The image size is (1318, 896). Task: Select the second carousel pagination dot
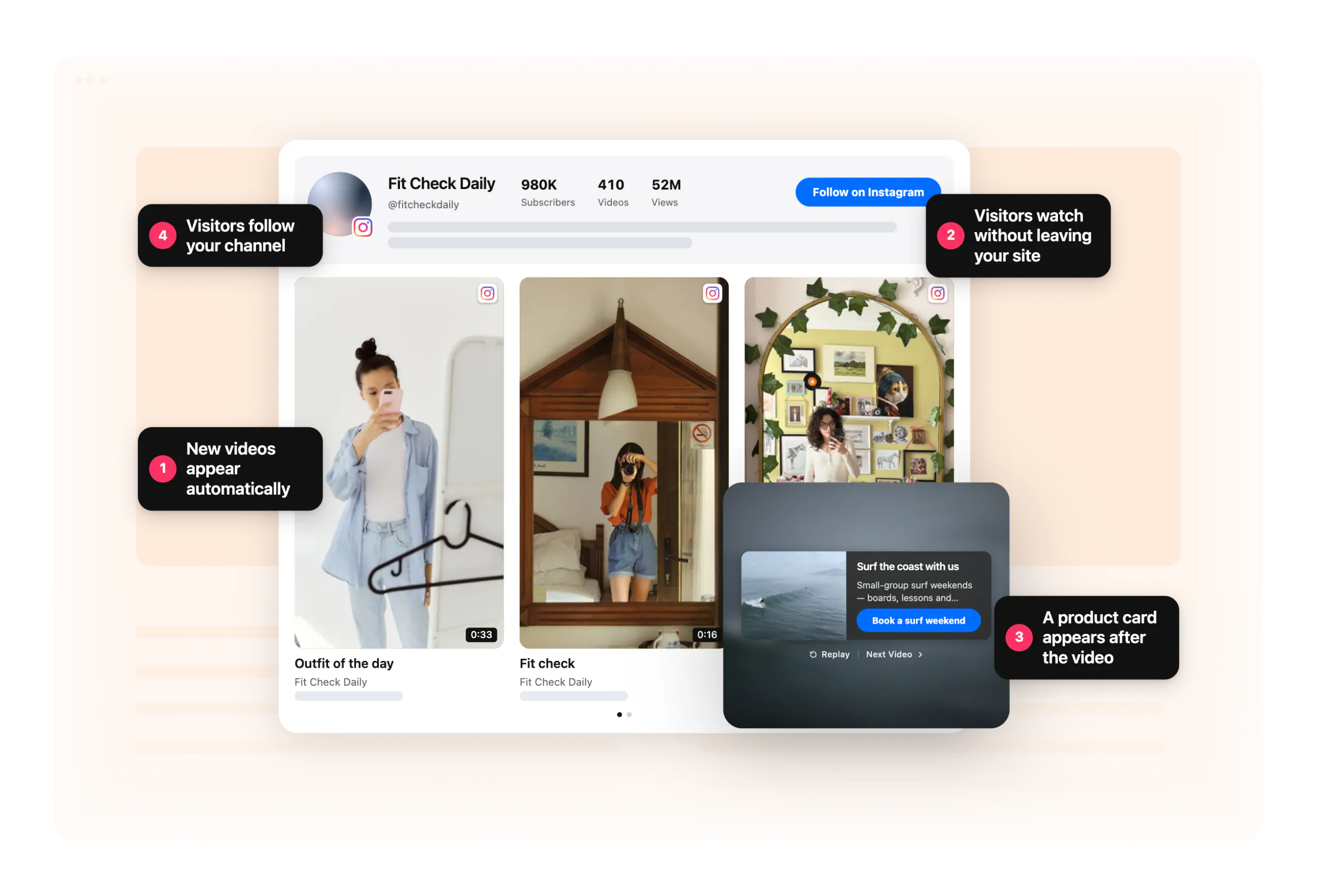click(x=629, y=715)
